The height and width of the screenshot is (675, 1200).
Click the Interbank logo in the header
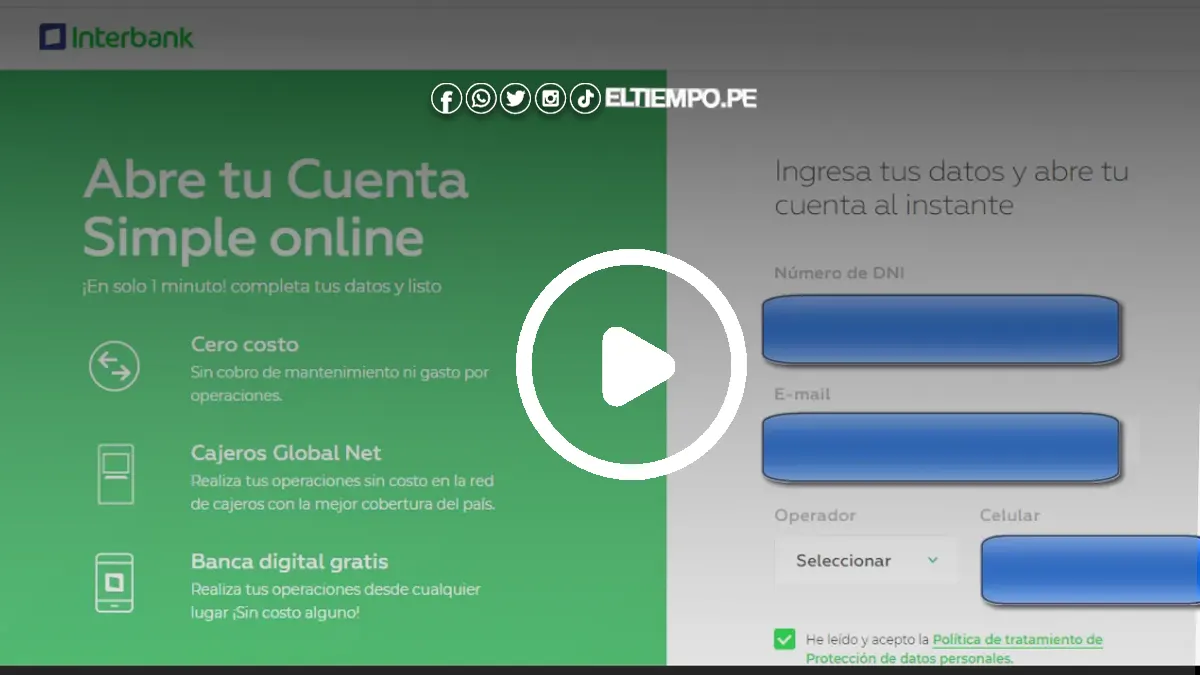(116, 38)
